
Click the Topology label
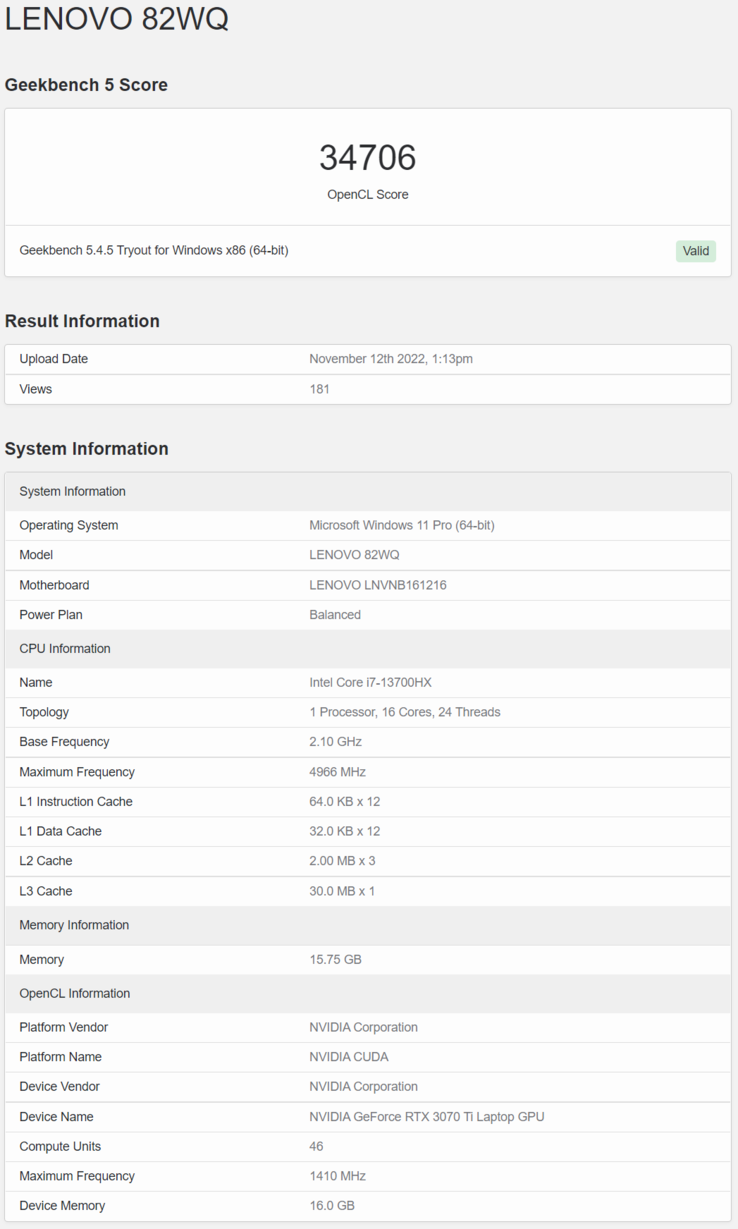coord(44,712)
